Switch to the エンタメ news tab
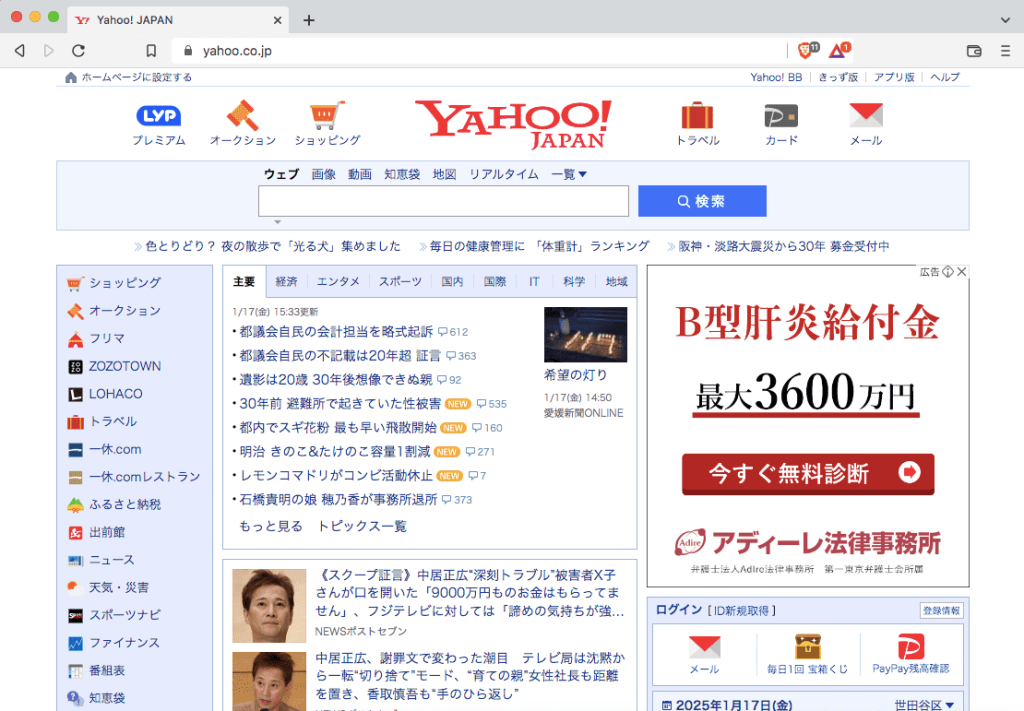1024x711 pixels. coord(338,281)
